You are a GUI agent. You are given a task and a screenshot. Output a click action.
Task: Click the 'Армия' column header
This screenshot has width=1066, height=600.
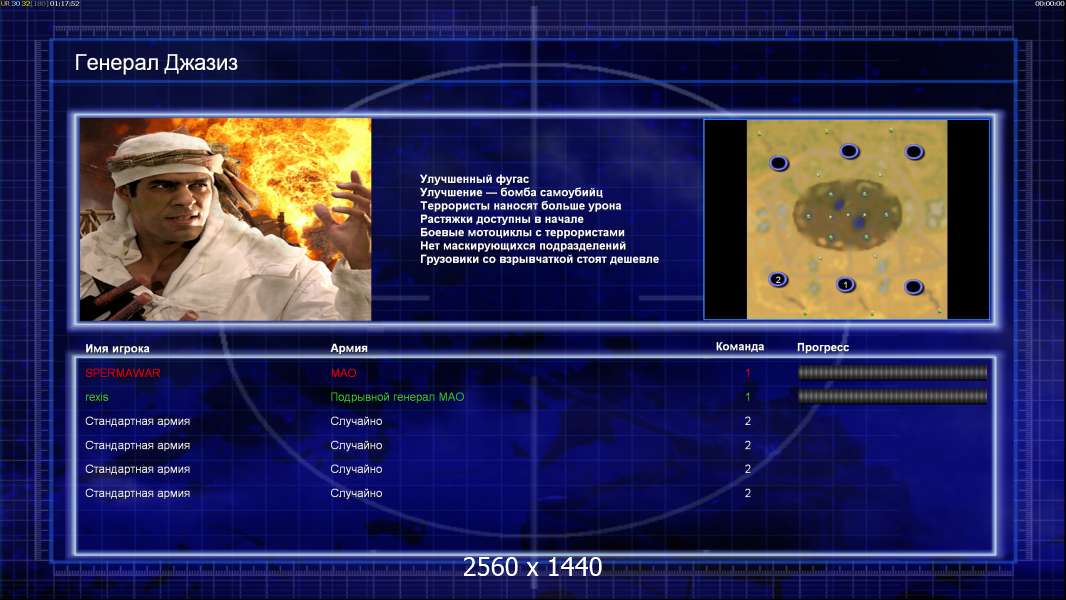349,348
